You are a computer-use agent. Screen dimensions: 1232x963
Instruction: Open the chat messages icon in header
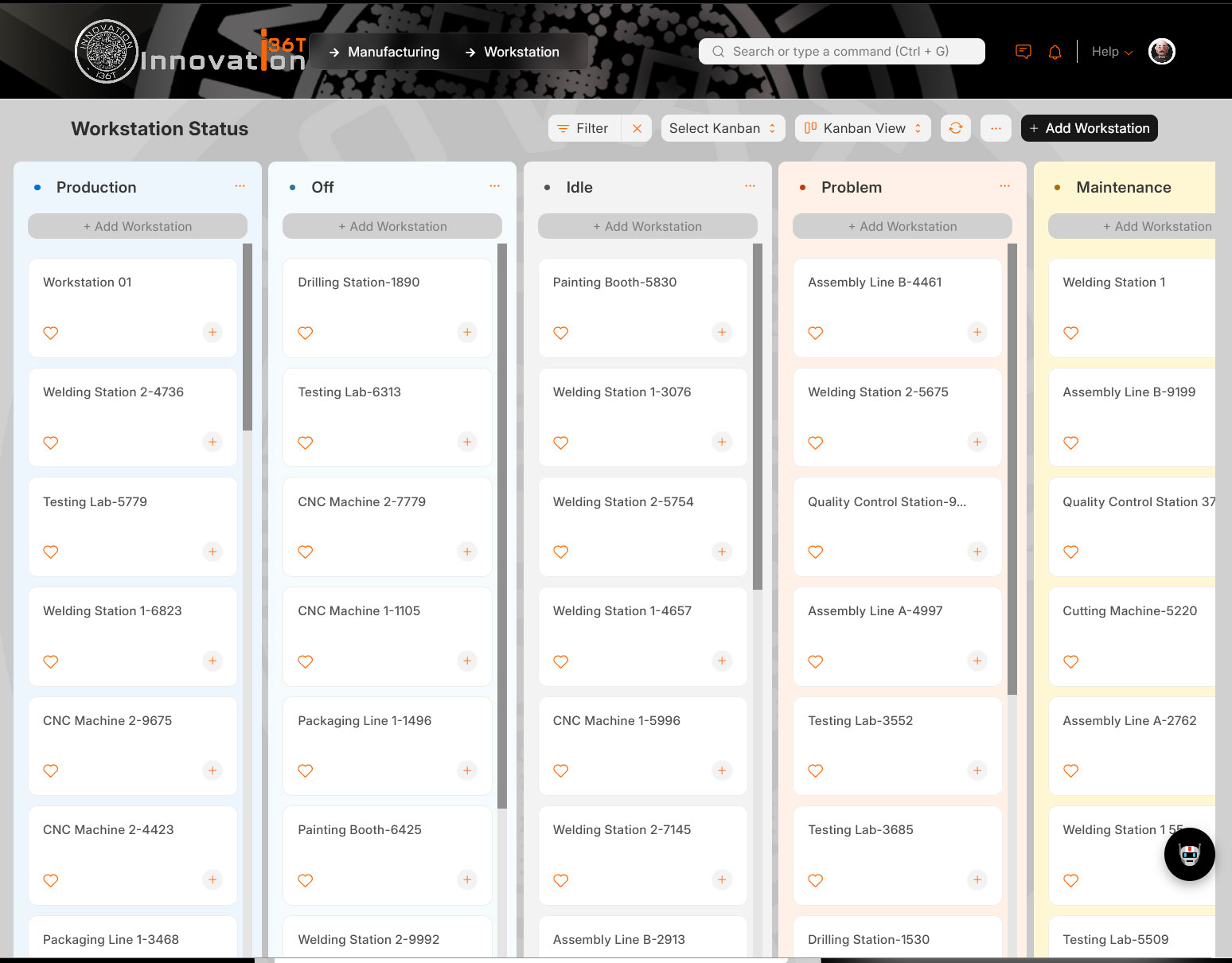(x=1023, y=52)
